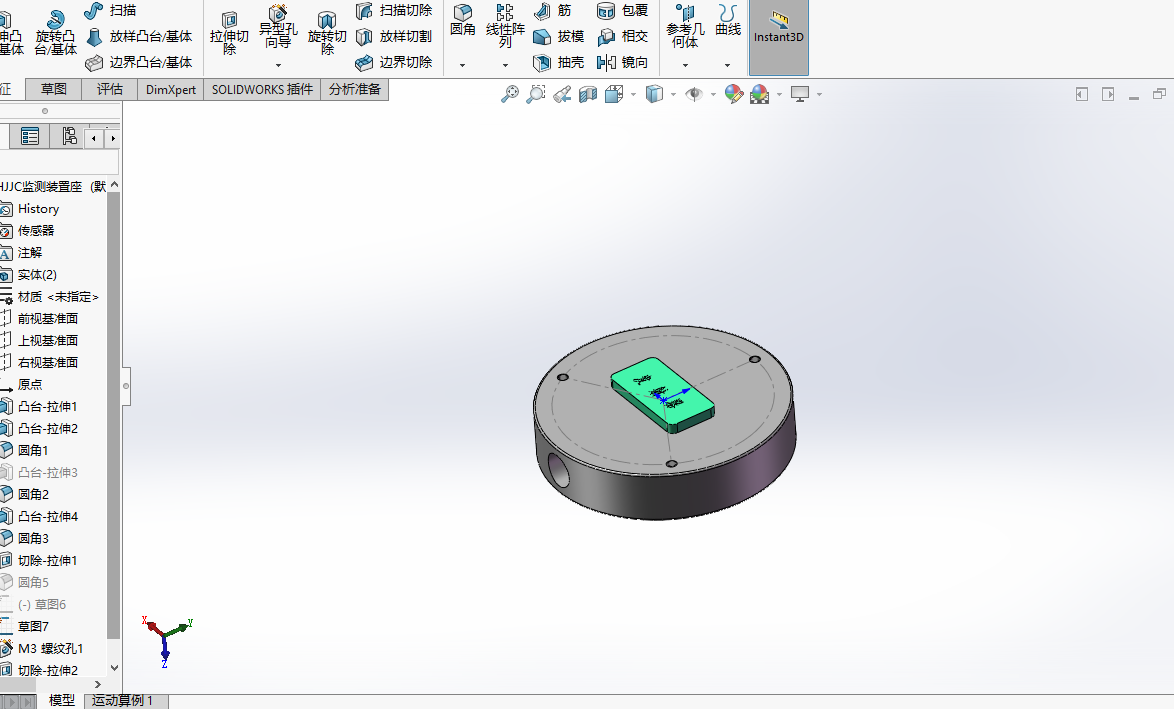Activate the 旋转凸台/基体 revolve tool
This screenshot has width=1174, height=709.
[55, 33]
